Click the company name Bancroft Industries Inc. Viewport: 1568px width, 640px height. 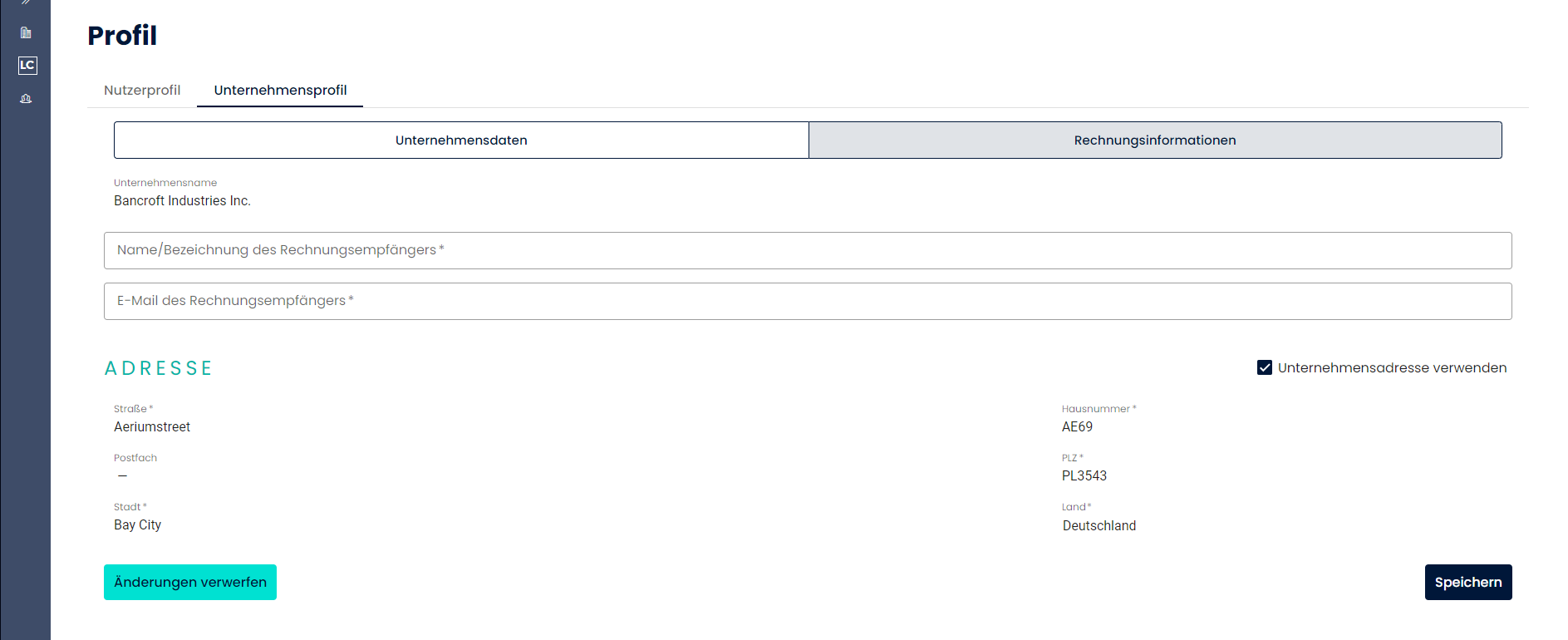tap(182, 201)
